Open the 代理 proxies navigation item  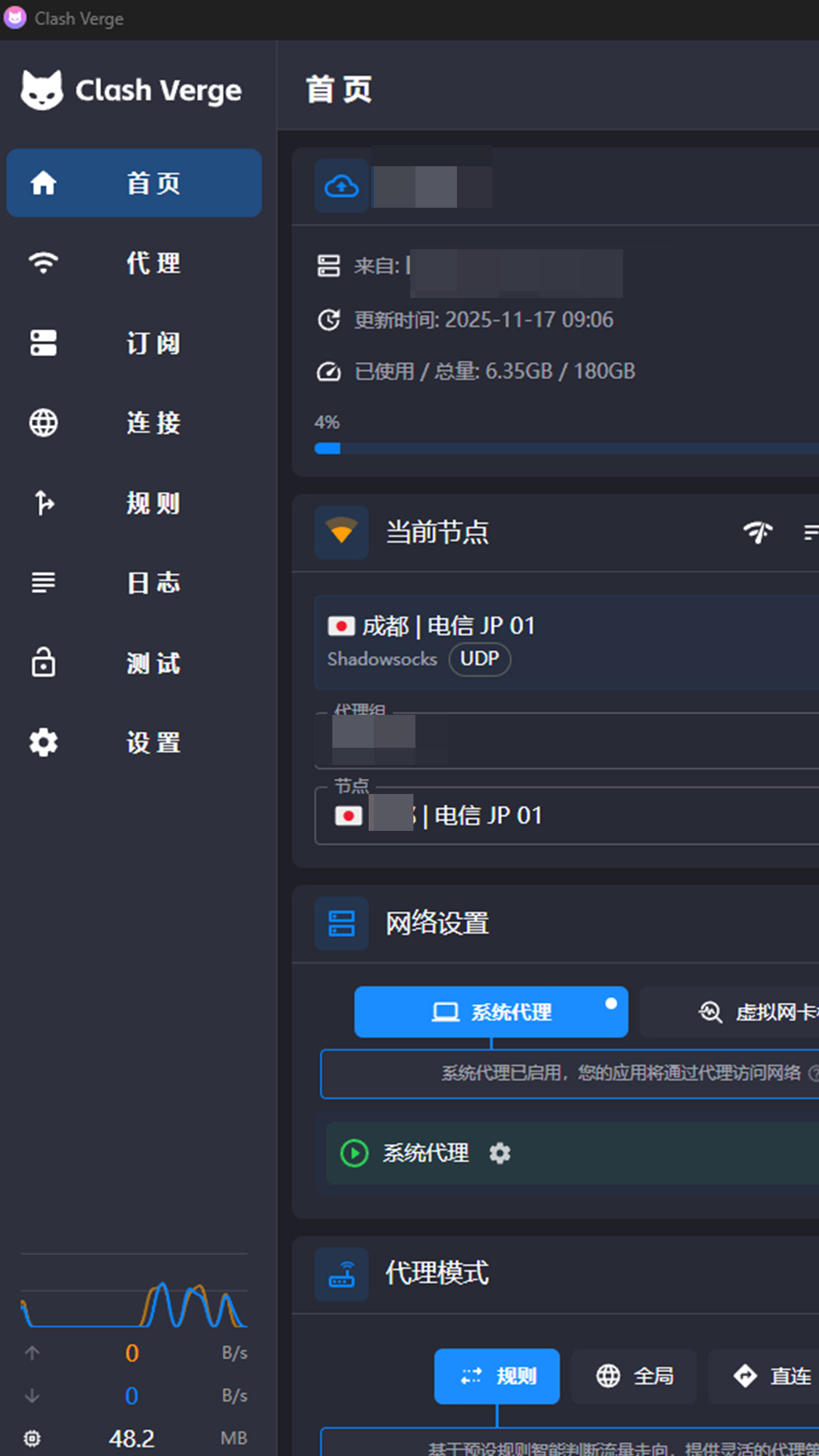tap(134, 263)
